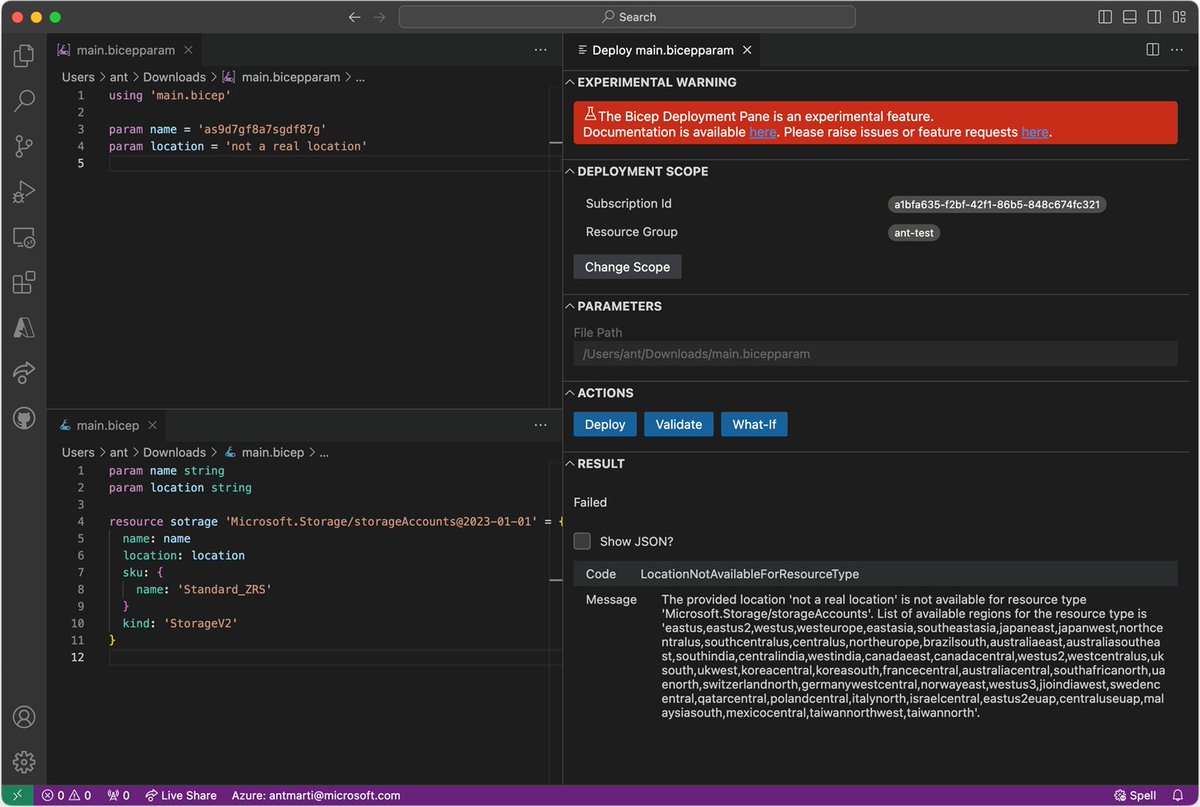Collapse the Experimental Warning section

(651, 82)
